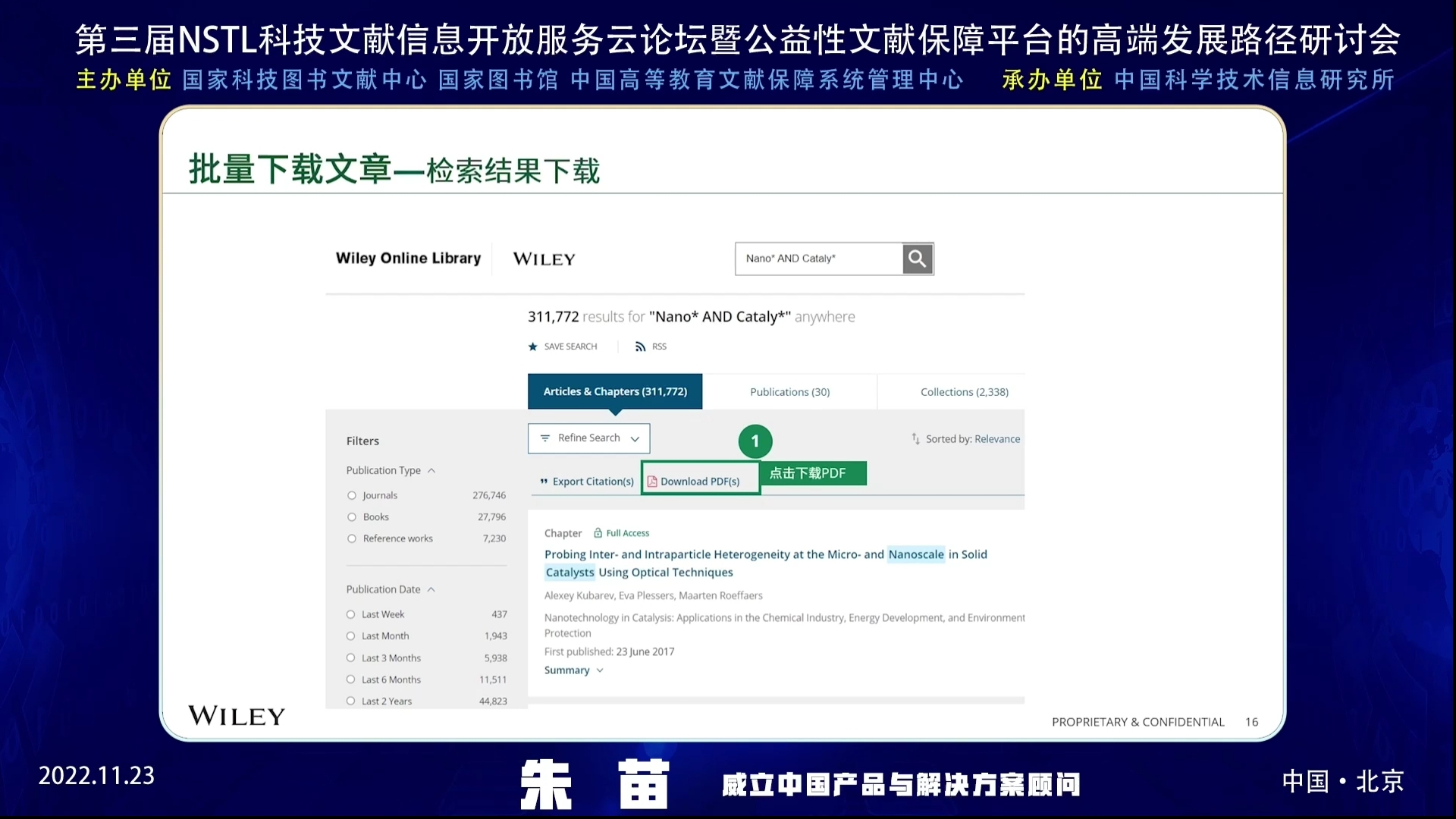This screenshot has height=819, width=1456.
Task: Select the Last 3 Months radio button
Action: click(x=351, y=658)
